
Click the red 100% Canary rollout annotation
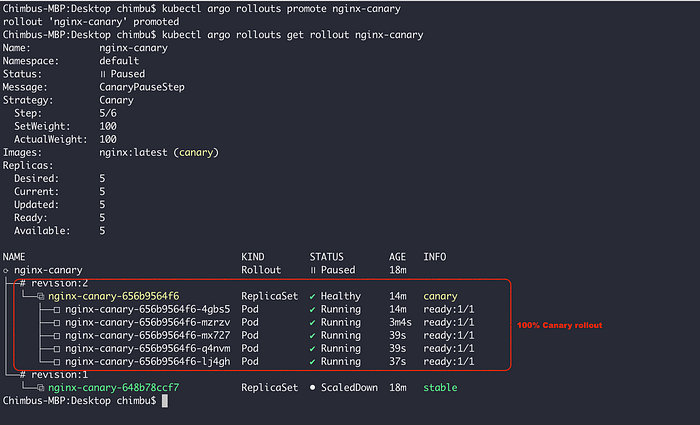tap(559, 325)
